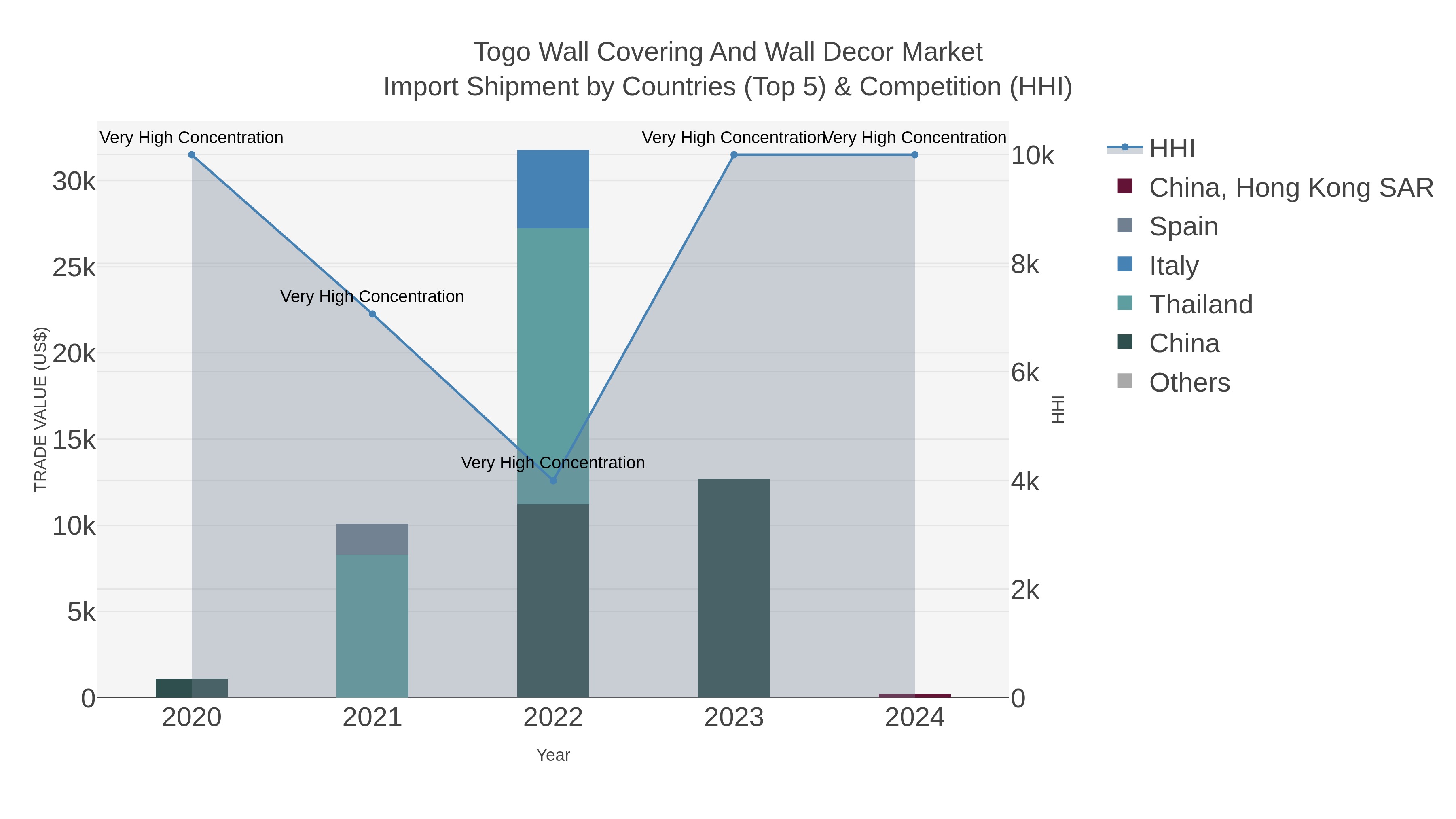Click the 5k left axis tick label
The image size is (1456, 819).
(x=81, y=612)
